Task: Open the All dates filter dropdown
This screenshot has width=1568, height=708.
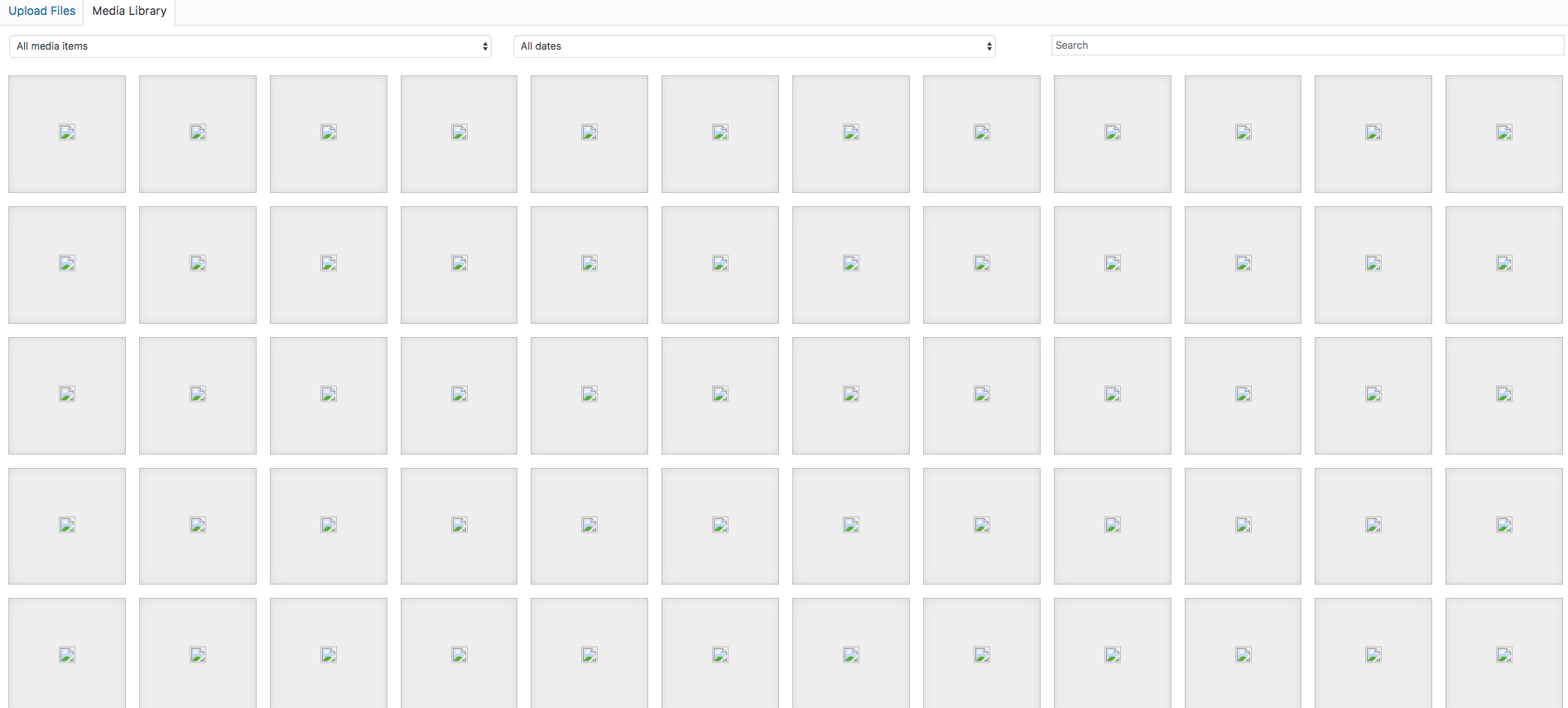Action: (754, 46)
